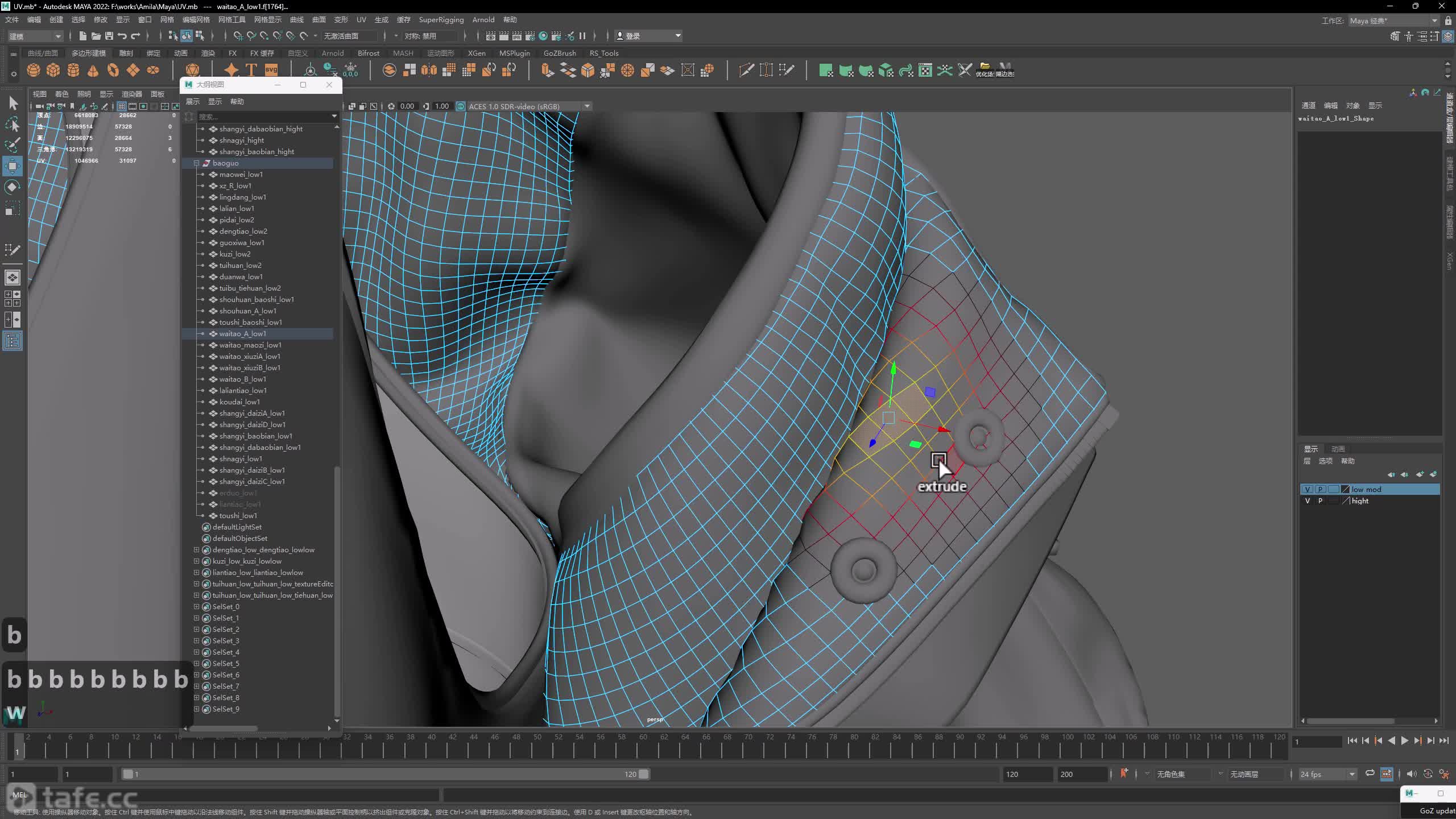Create a polygon disc from the shelf
Viewport: 1456px width, 819px height.
(153, 70)
